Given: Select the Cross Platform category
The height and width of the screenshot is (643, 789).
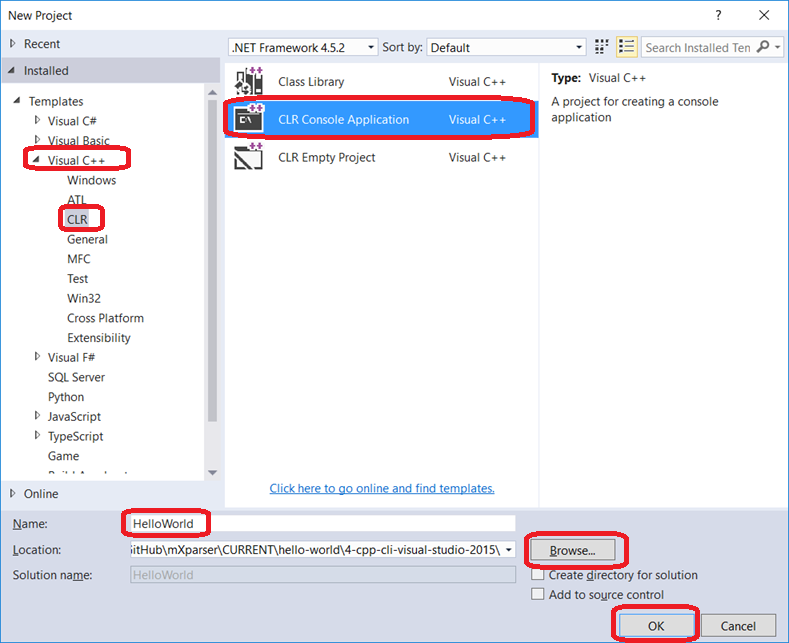Looking at the screenshot, I should (x=105, y=318).
